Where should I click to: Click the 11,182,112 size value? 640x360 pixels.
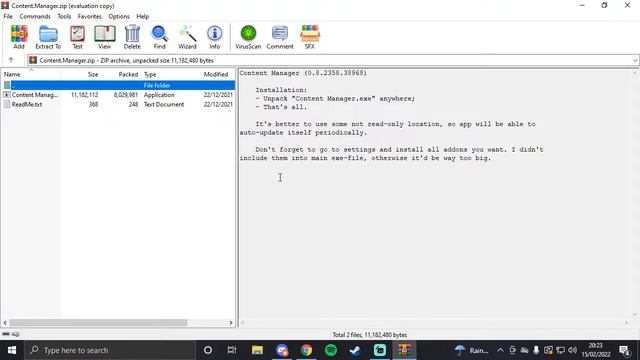point(84,95)
